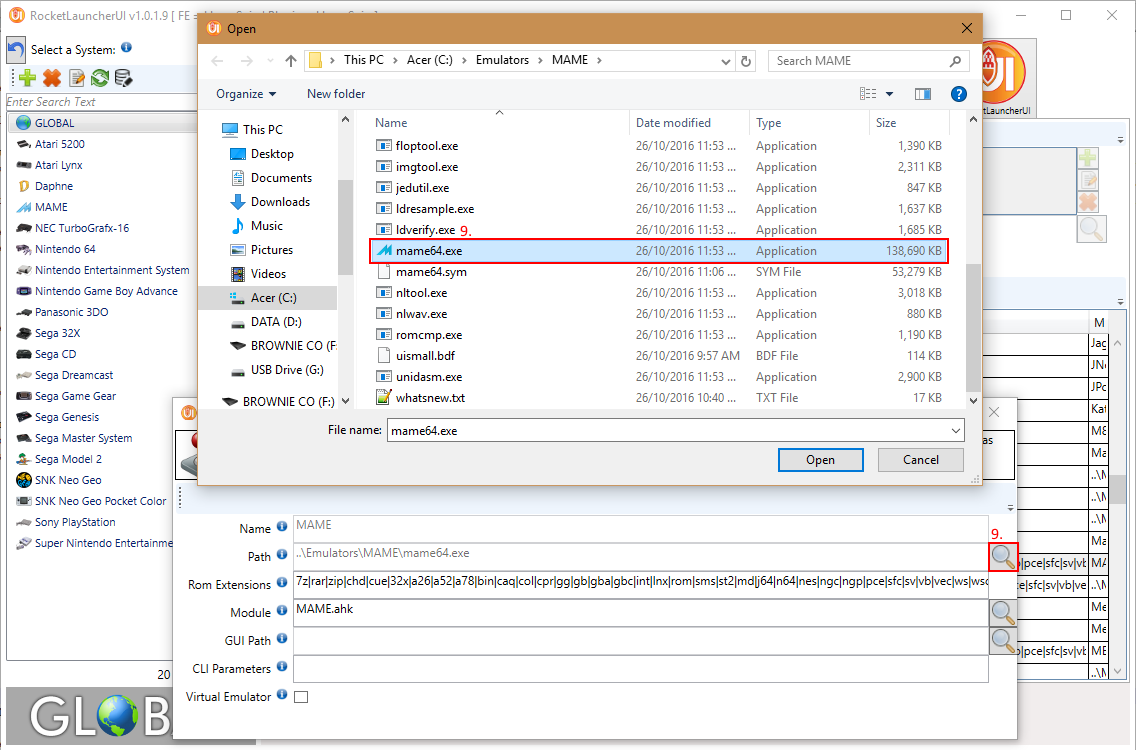Open Downloads in the navigation pane
1136x750 pixels.
click(280, 201)
